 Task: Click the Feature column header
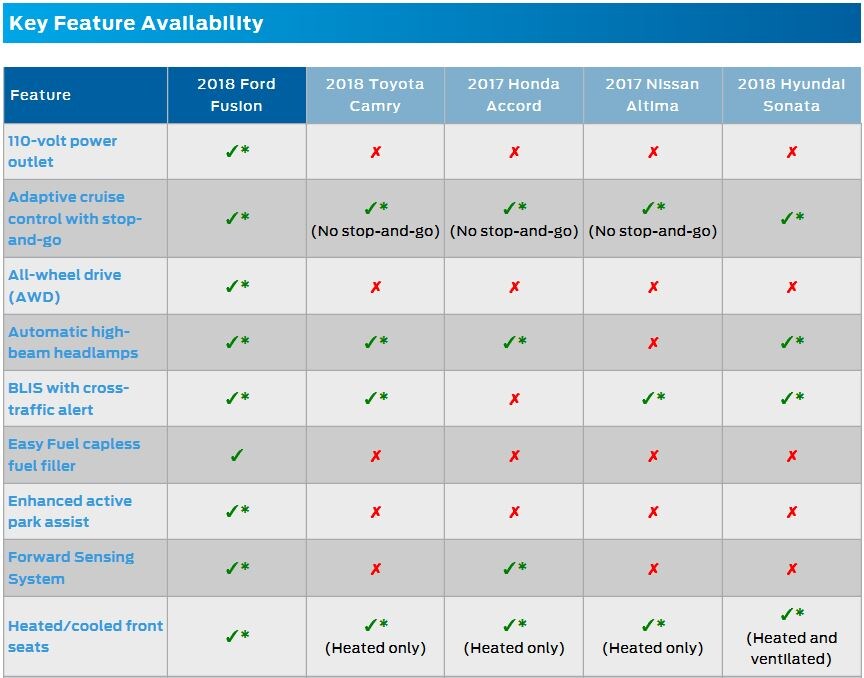[x=41, y=95]
